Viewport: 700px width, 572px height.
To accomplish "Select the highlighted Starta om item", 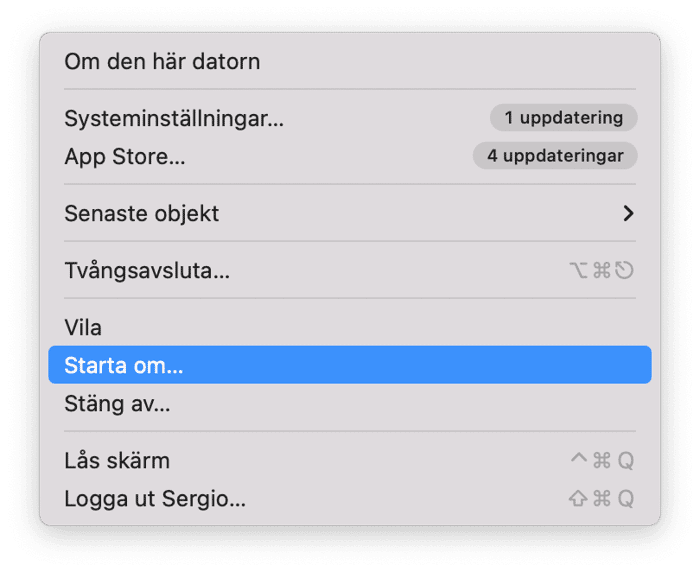I will click(124, 365).
